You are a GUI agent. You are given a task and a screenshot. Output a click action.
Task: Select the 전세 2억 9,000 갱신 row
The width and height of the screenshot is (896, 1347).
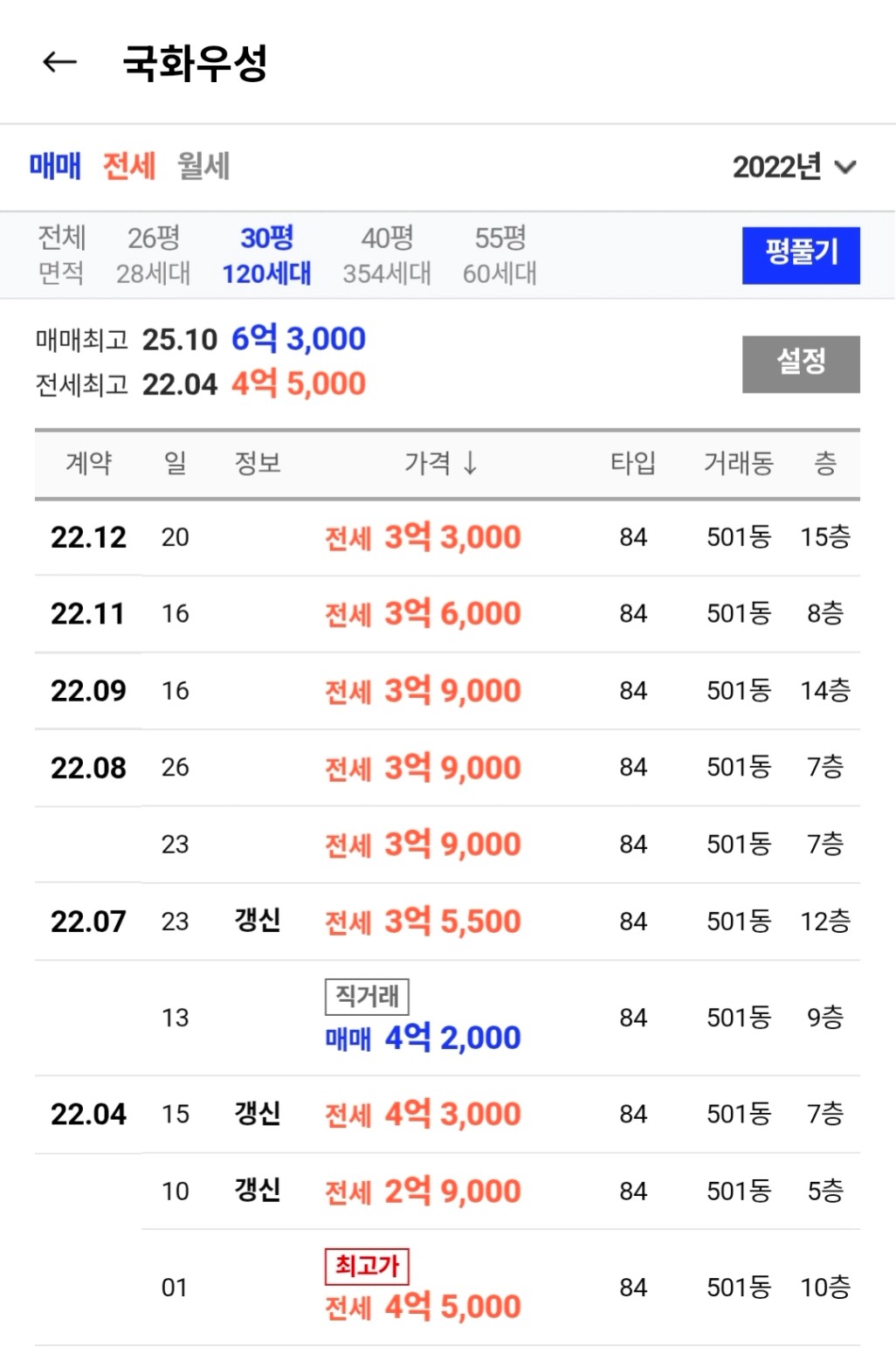point(423,1192)
